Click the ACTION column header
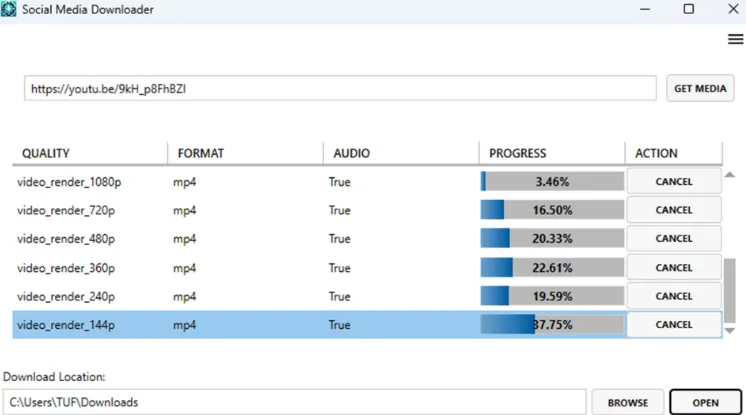 (674, 153)
